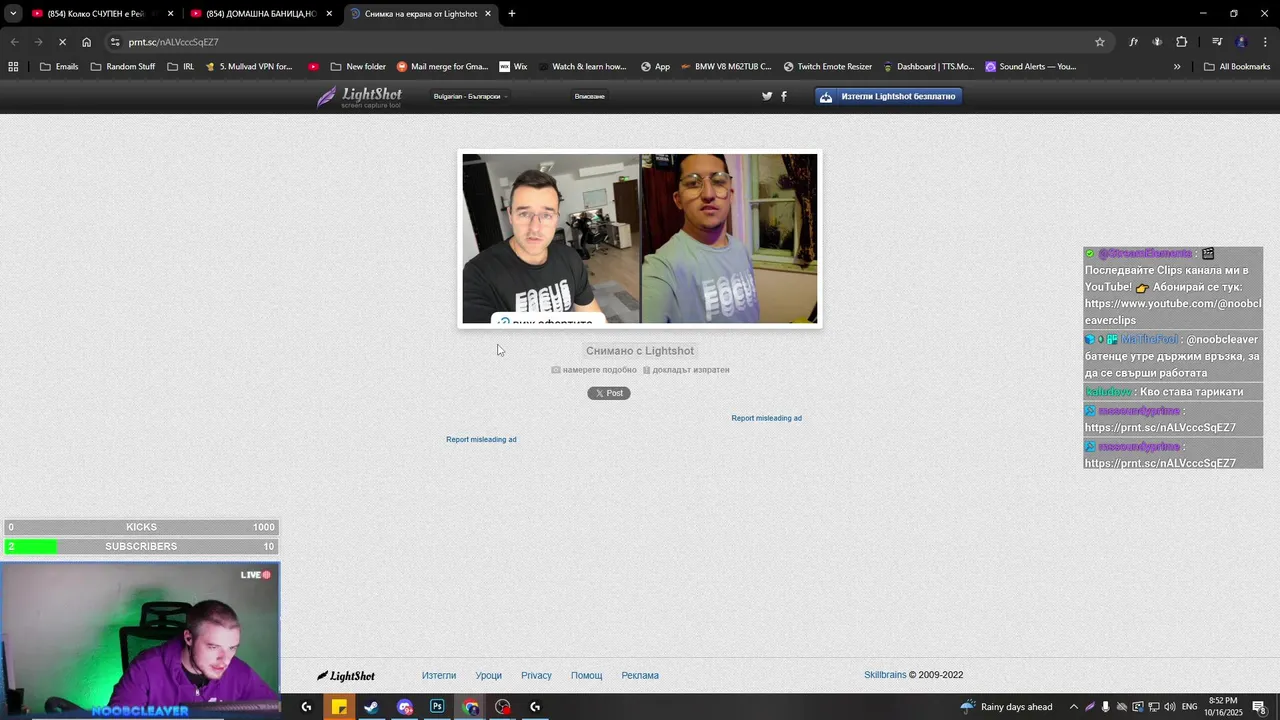Open the notification center icon
The image size is (1280, 720).
point(1259,707)
